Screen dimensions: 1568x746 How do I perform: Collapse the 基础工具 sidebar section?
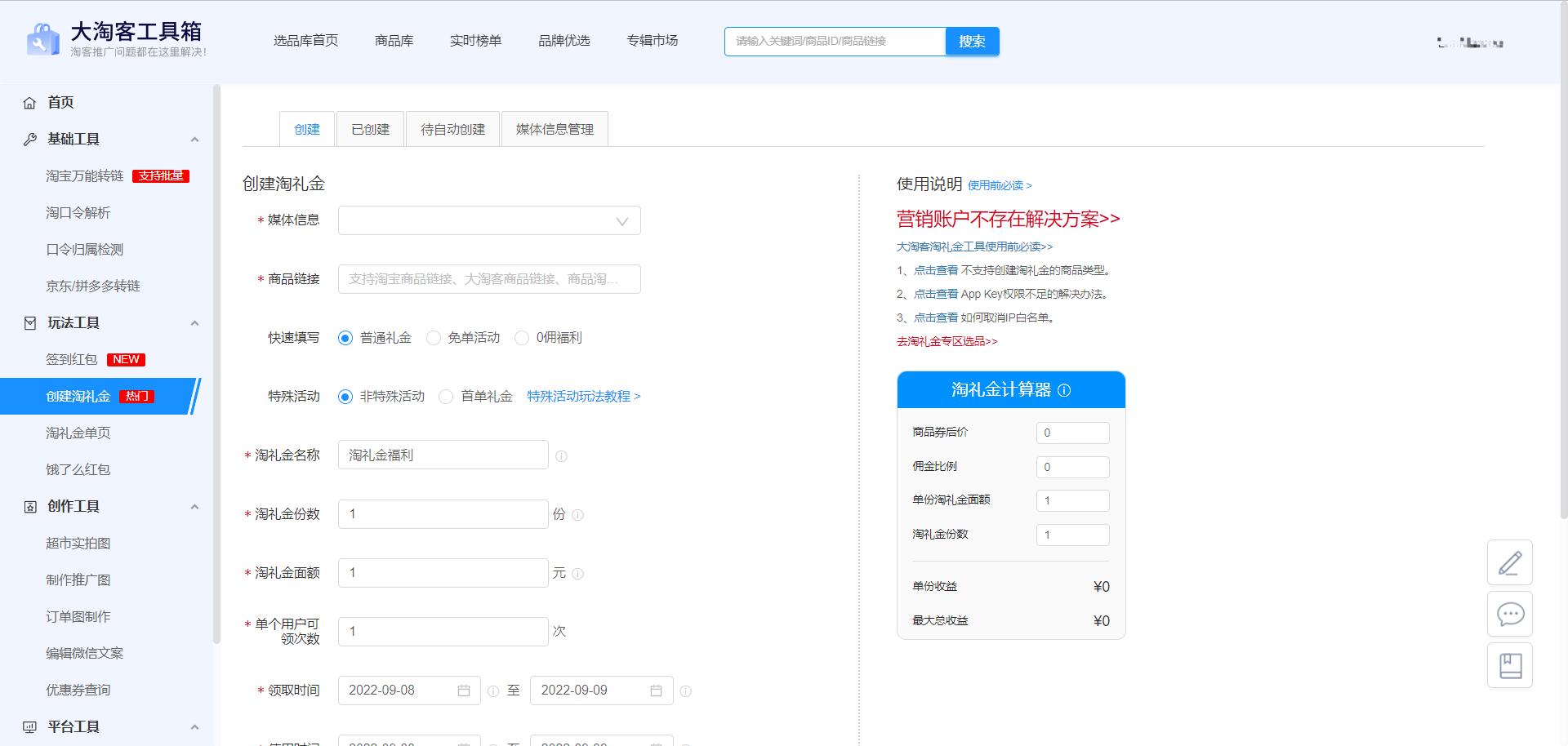(x=194, y=140)
